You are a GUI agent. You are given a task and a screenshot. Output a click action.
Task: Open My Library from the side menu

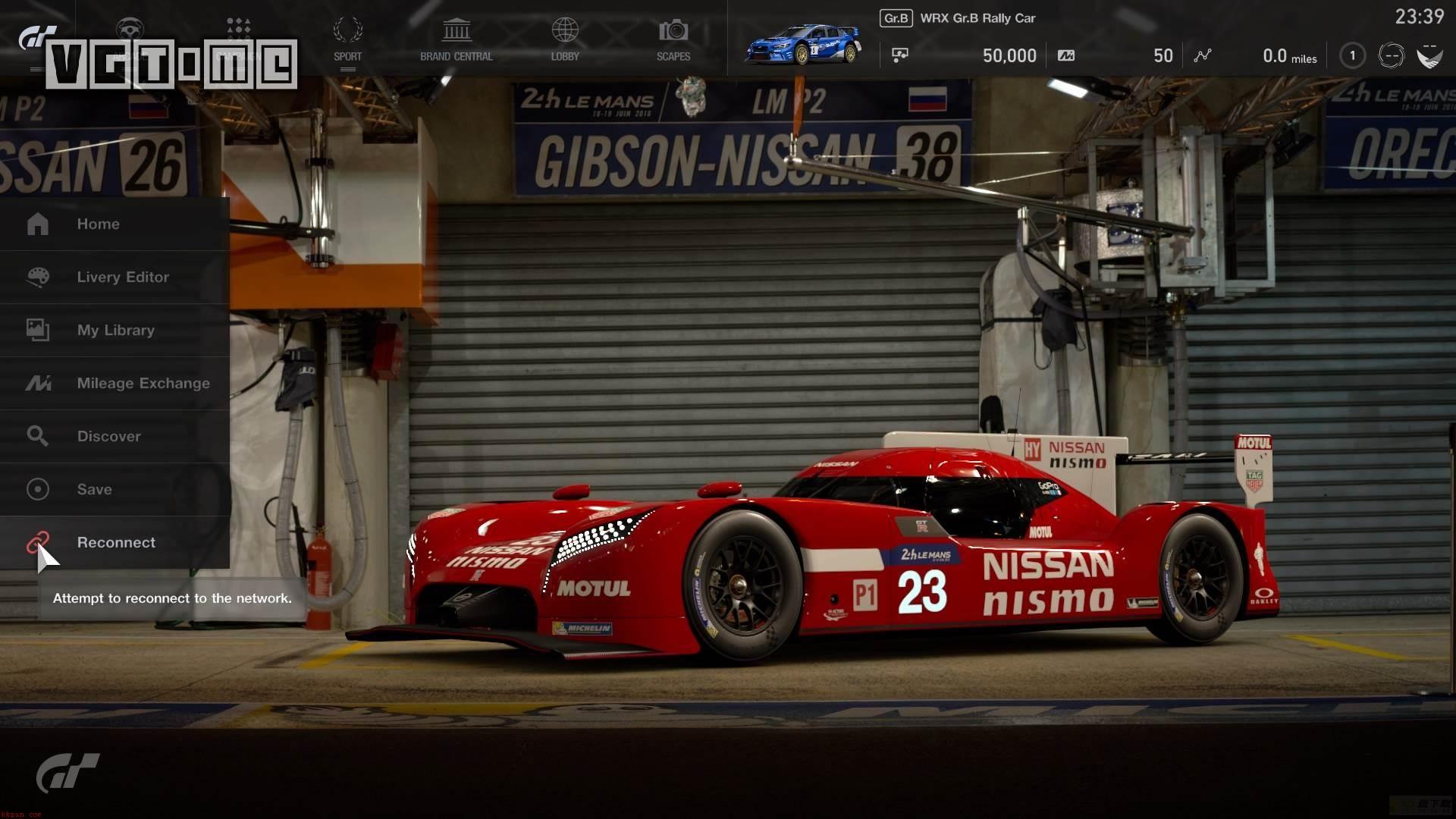[x=115, y=330]
